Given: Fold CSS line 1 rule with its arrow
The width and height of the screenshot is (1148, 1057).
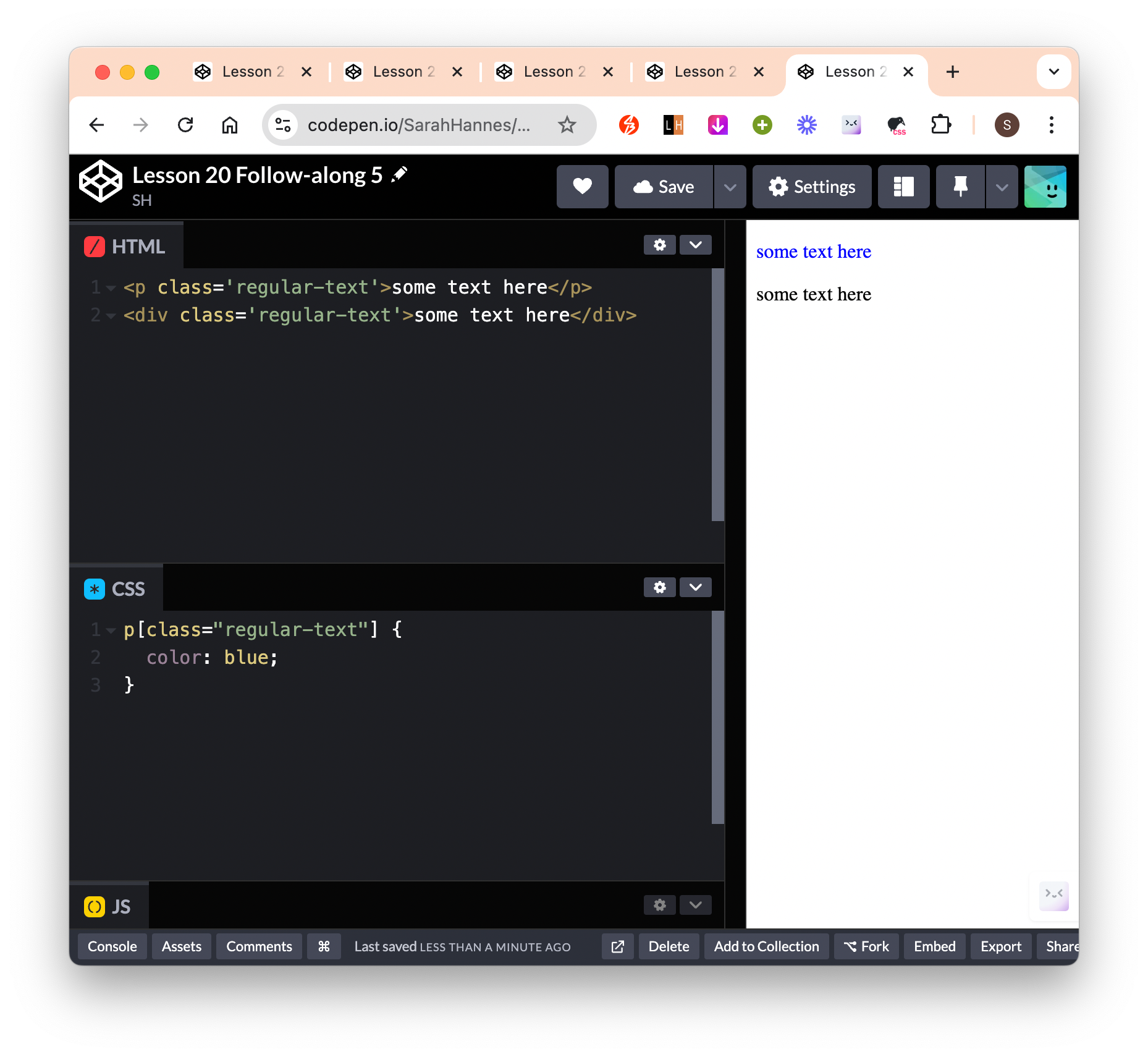Looking at the screenshot, I should click(111, 630).
